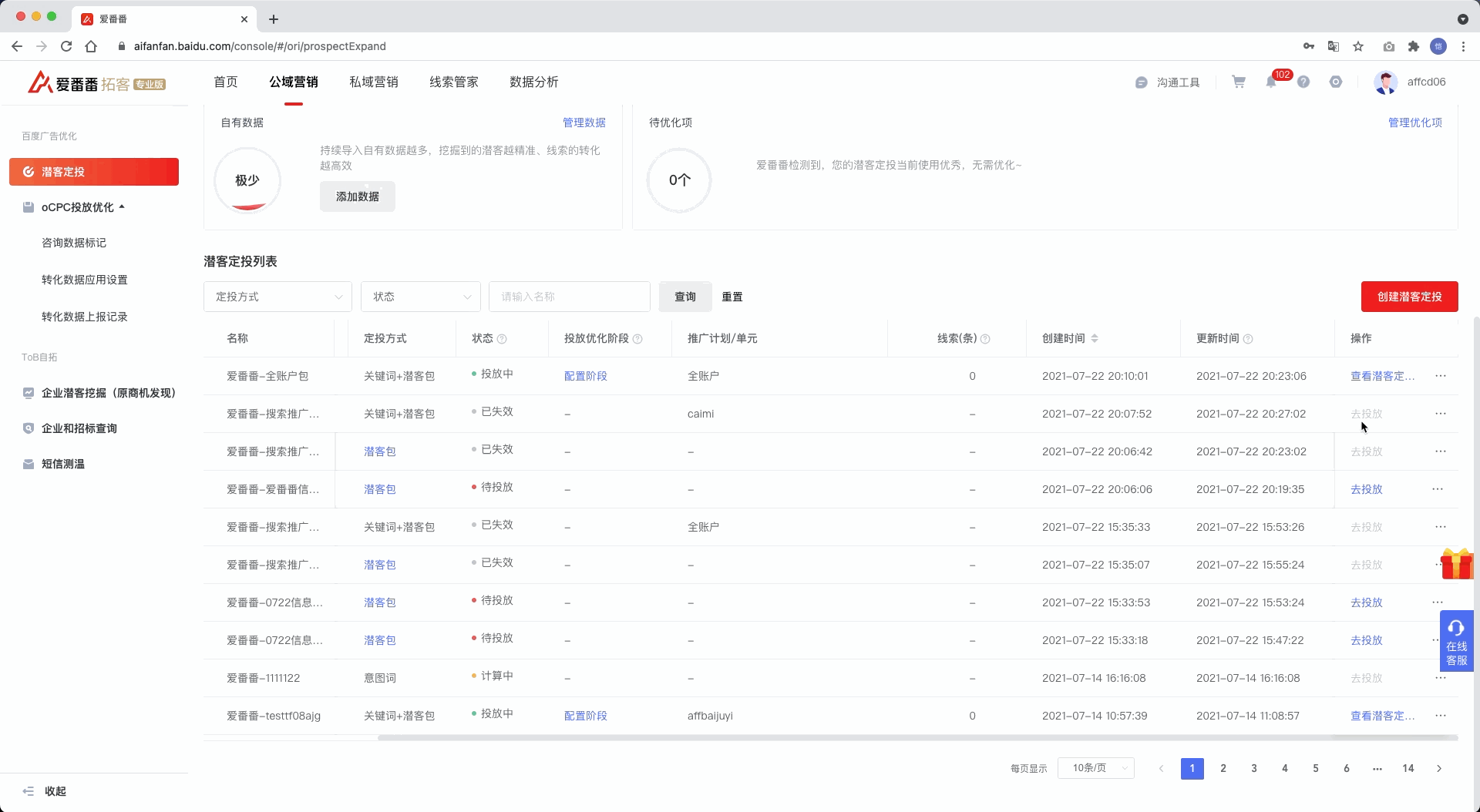Switch to 公域营销 tab
Screen dimensions: 1480x812
point(294,82)
